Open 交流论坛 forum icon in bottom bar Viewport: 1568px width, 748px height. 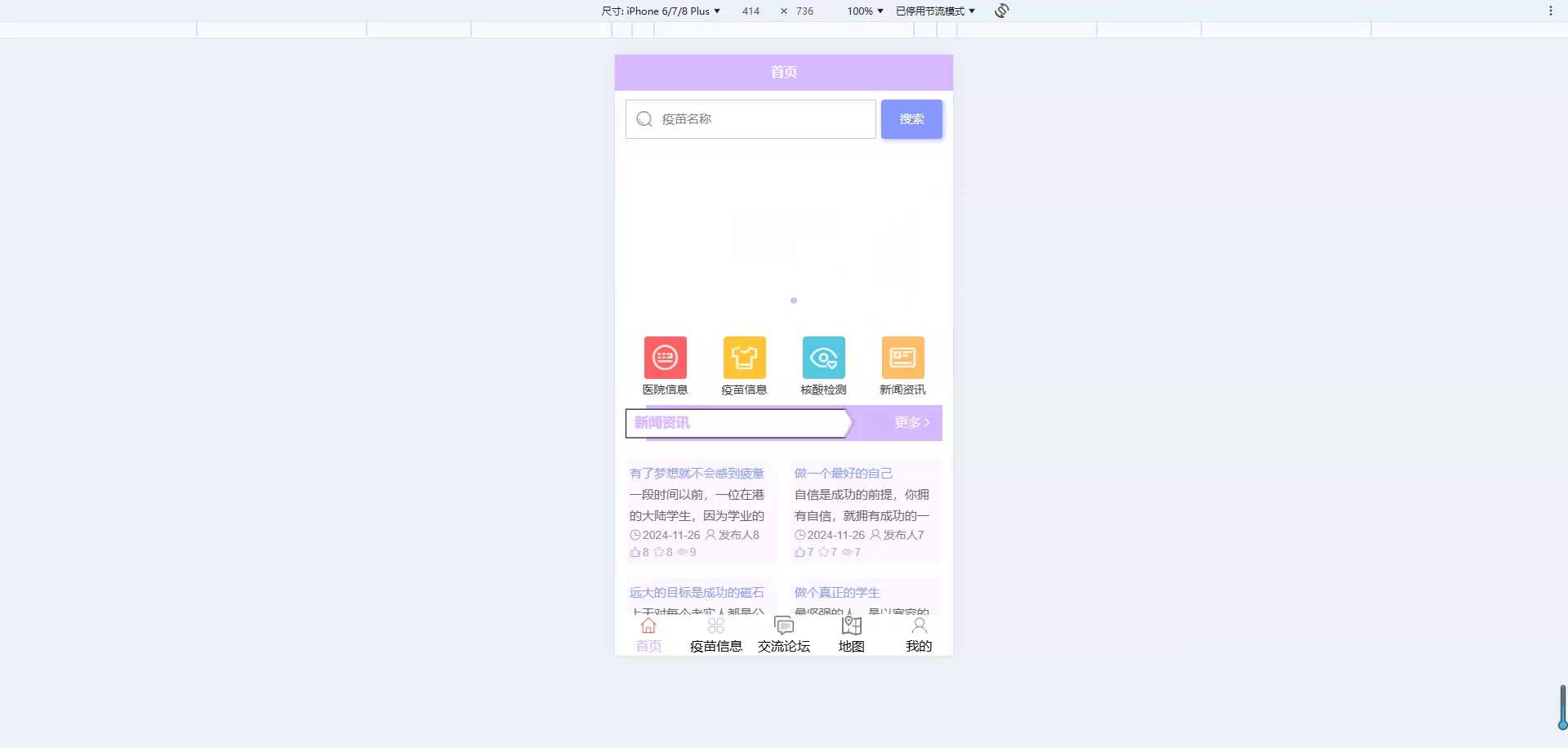click(x=783, y=626)
